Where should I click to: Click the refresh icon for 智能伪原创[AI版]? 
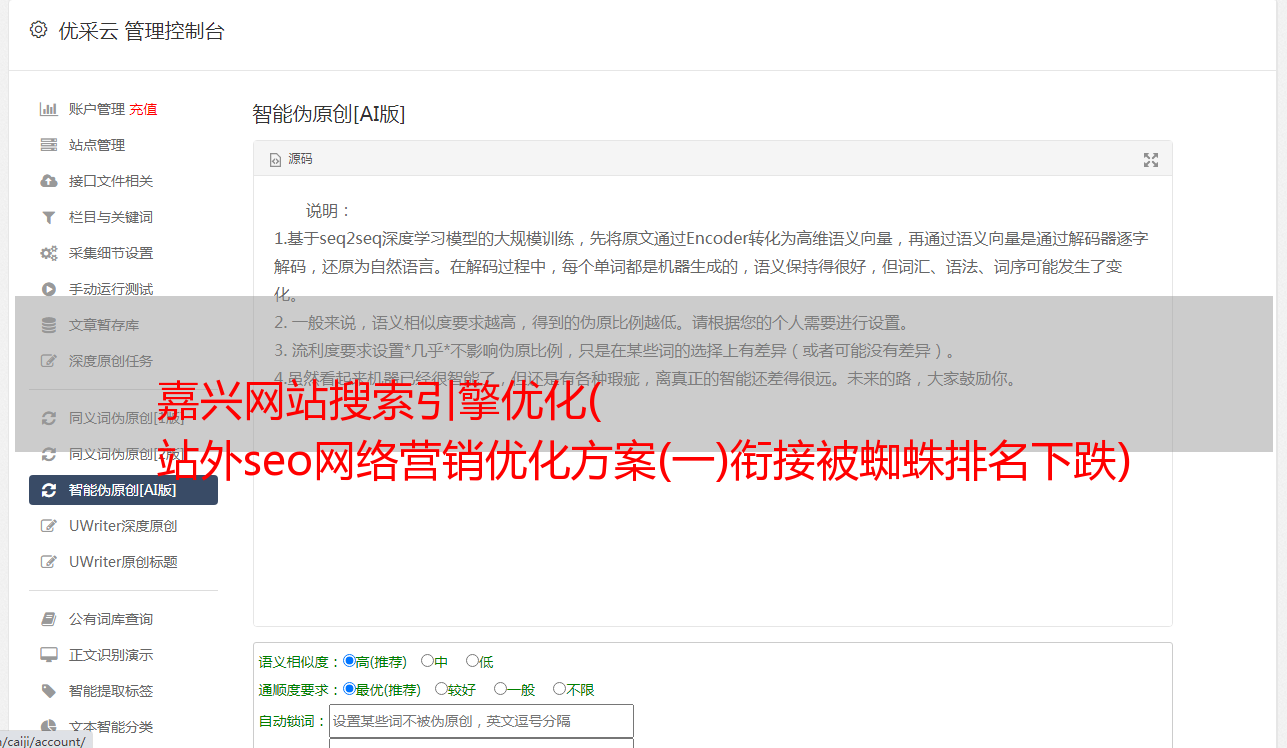48,490
